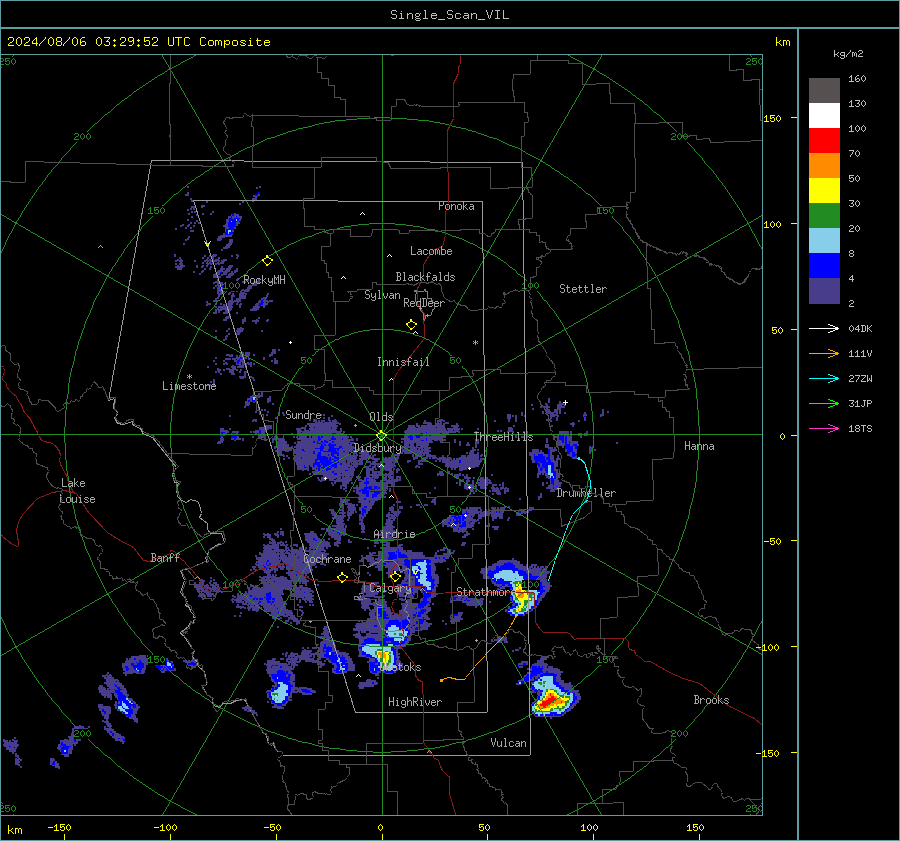
Task: Click the Lacombe city label
Action: click(x=431, y=251)
